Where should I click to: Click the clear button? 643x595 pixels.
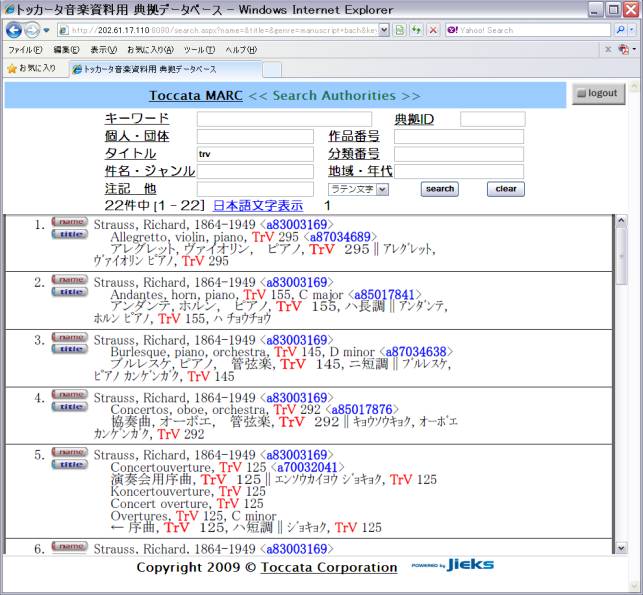[506, 189]
